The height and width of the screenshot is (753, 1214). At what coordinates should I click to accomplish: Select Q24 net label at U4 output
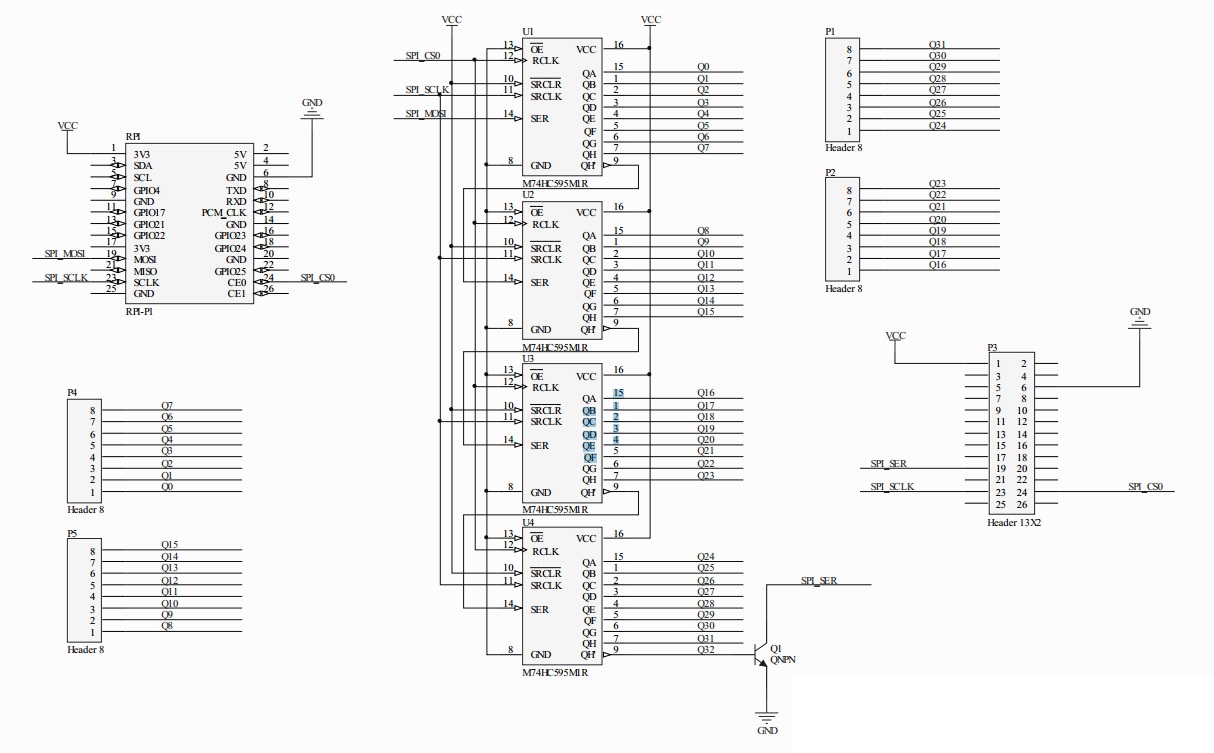click(706, 557)
